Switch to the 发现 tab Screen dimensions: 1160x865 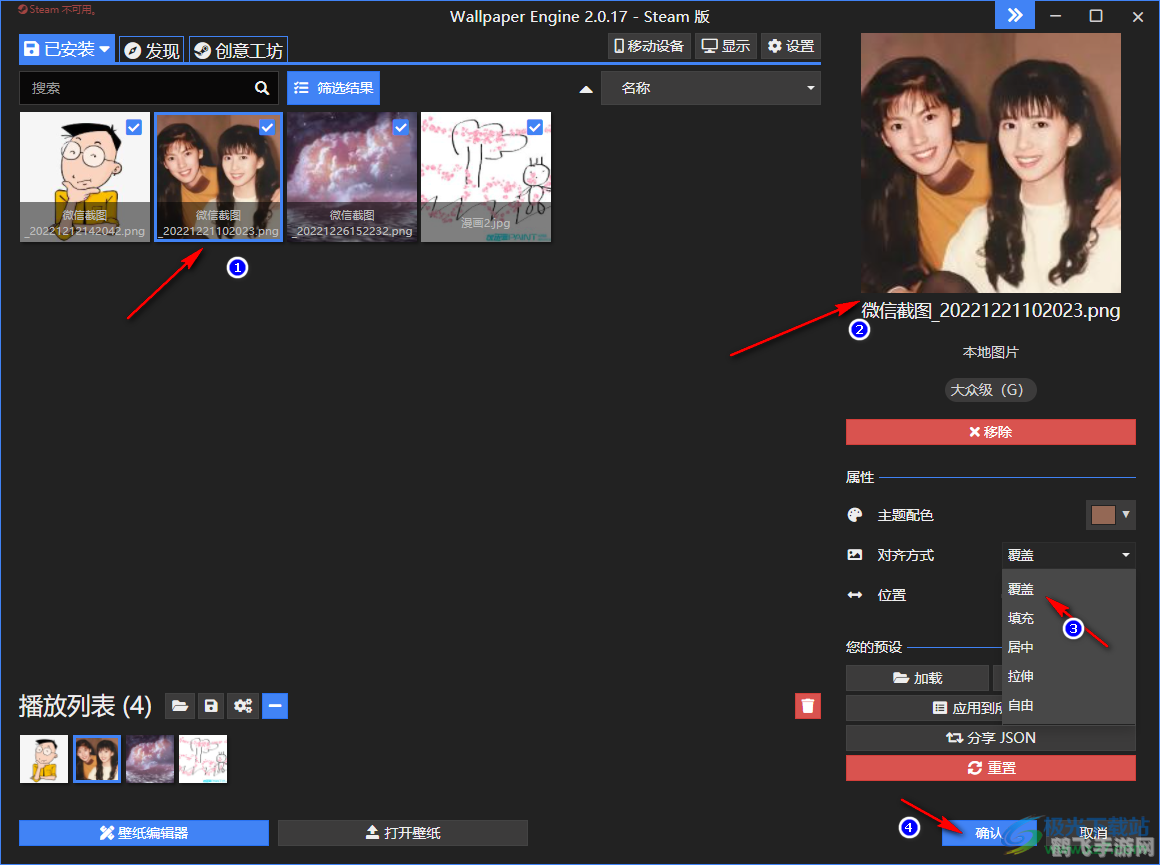pyautogui.click(x=152, y=50)
